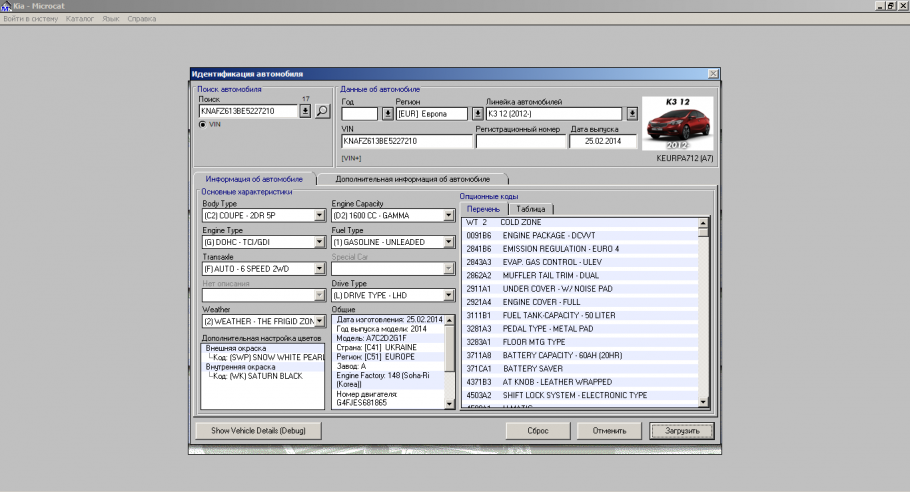Click the Kia Microcat app icon in title bar
Screen dimensions: 910x492
[6, 6]
